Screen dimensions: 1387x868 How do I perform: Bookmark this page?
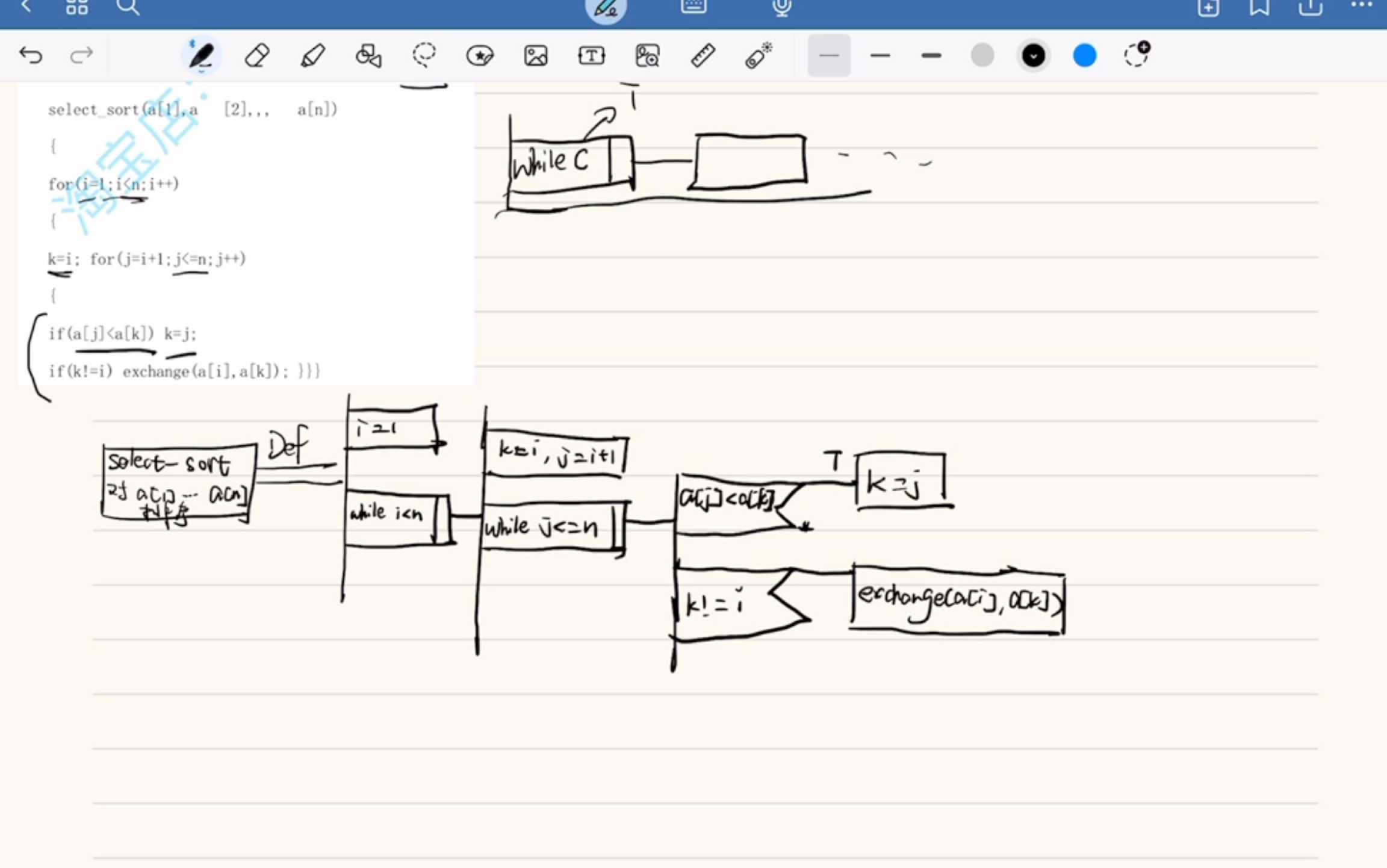[1259, 7]
